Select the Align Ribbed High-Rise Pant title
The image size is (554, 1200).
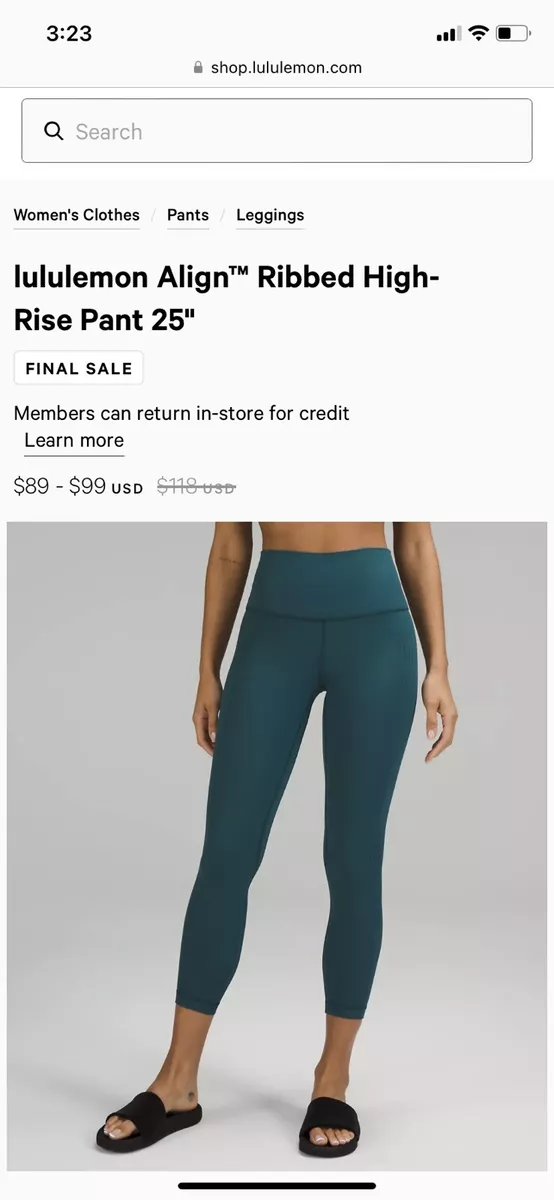pos(227,299)
